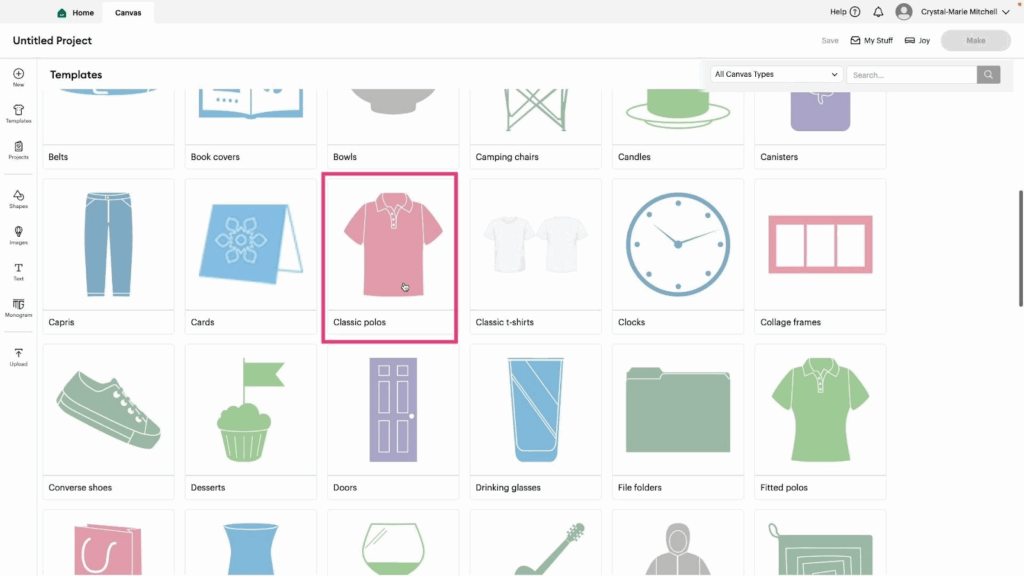This screenshot has width=1024, height=576.
Task: Select the pink gift bag template
Action: click(108, 543)
